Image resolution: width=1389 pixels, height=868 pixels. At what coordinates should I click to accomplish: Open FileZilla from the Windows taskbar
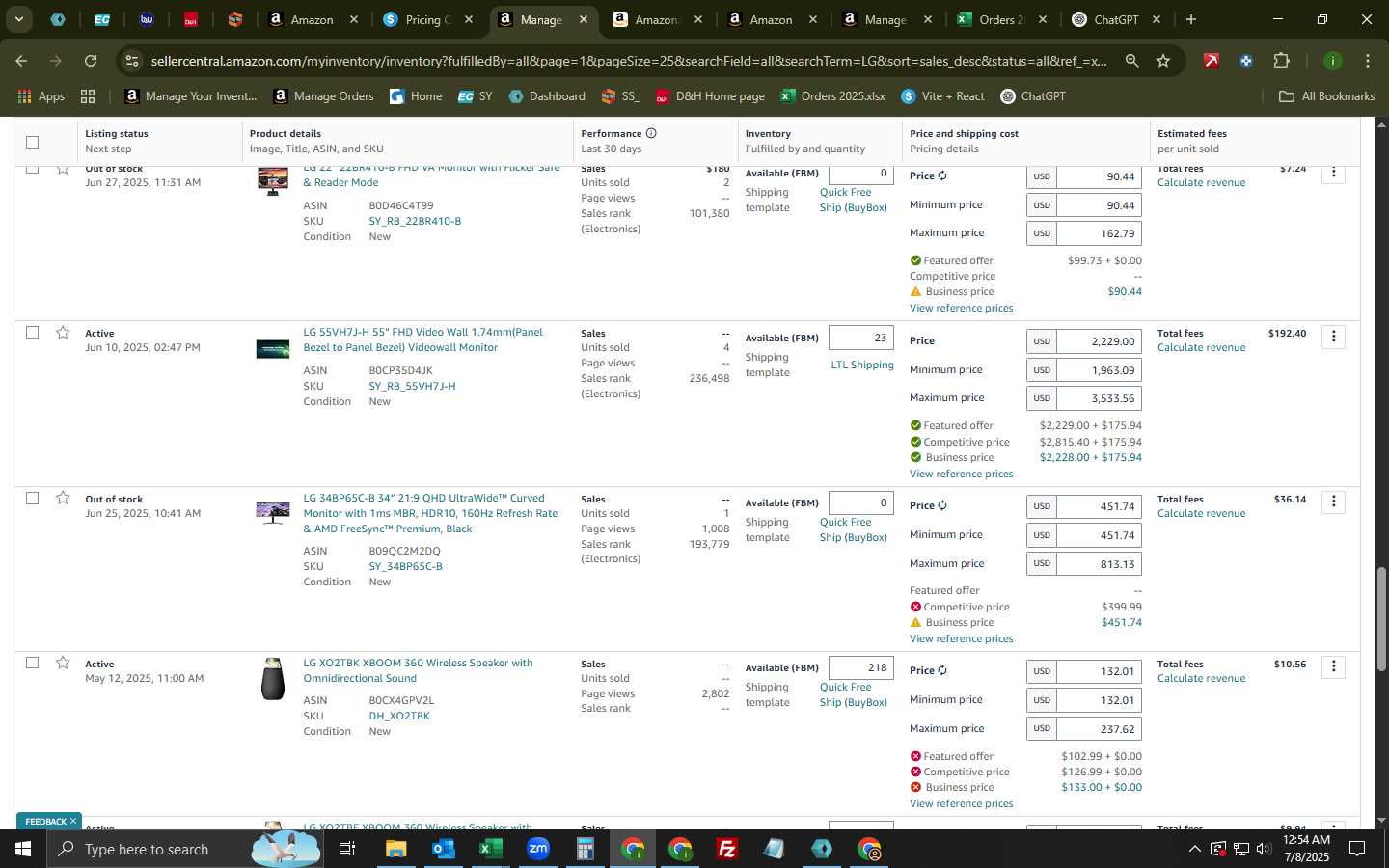point(727,849)
